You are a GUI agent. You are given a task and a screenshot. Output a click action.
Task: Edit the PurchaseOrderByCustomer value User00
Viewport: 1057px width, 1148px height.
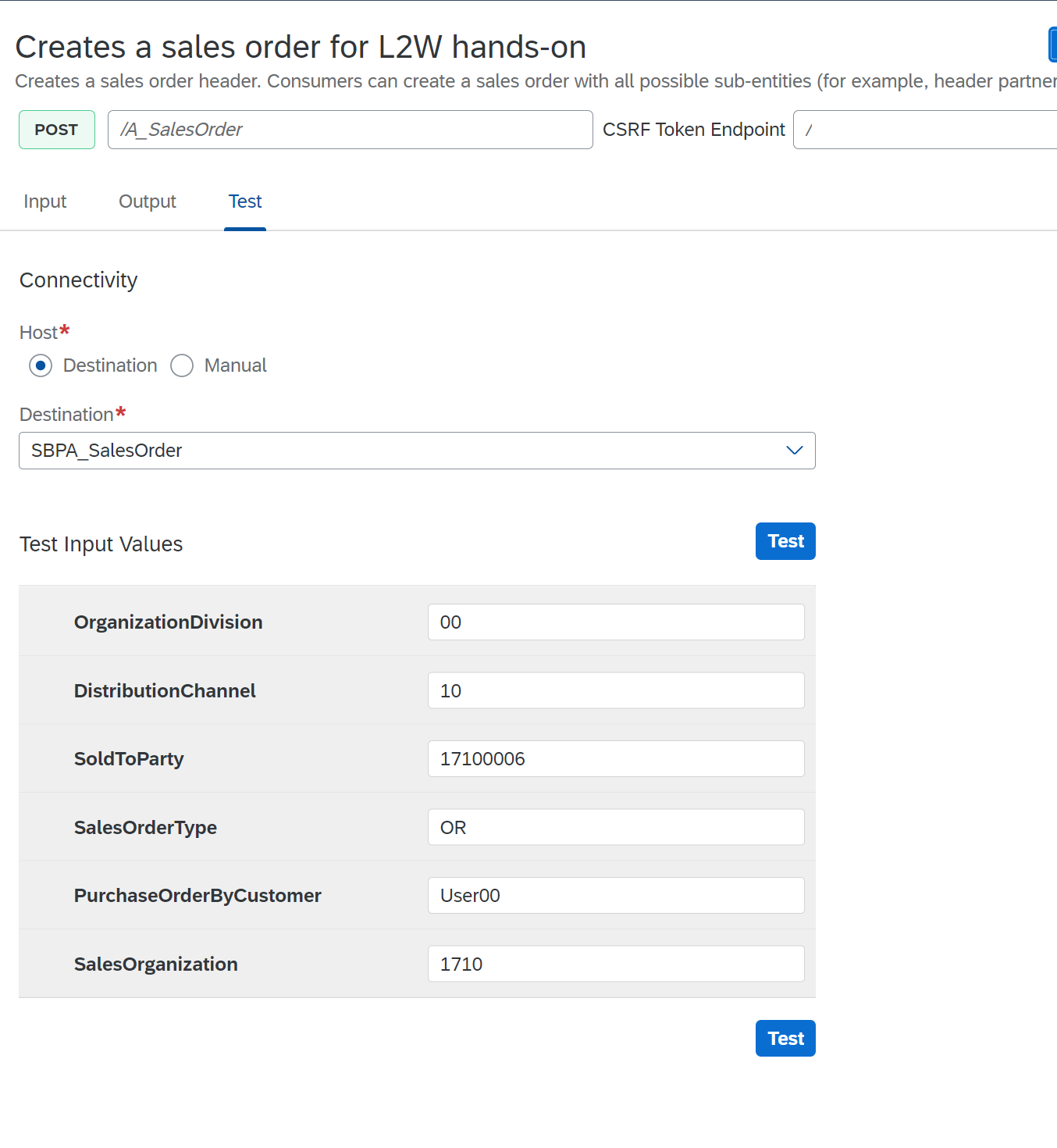616,895
